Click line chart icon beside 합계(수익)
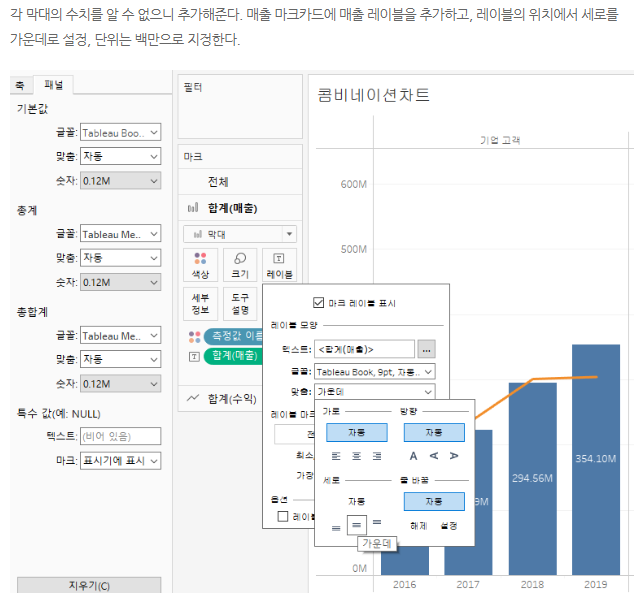 click(x=193, y=398)
